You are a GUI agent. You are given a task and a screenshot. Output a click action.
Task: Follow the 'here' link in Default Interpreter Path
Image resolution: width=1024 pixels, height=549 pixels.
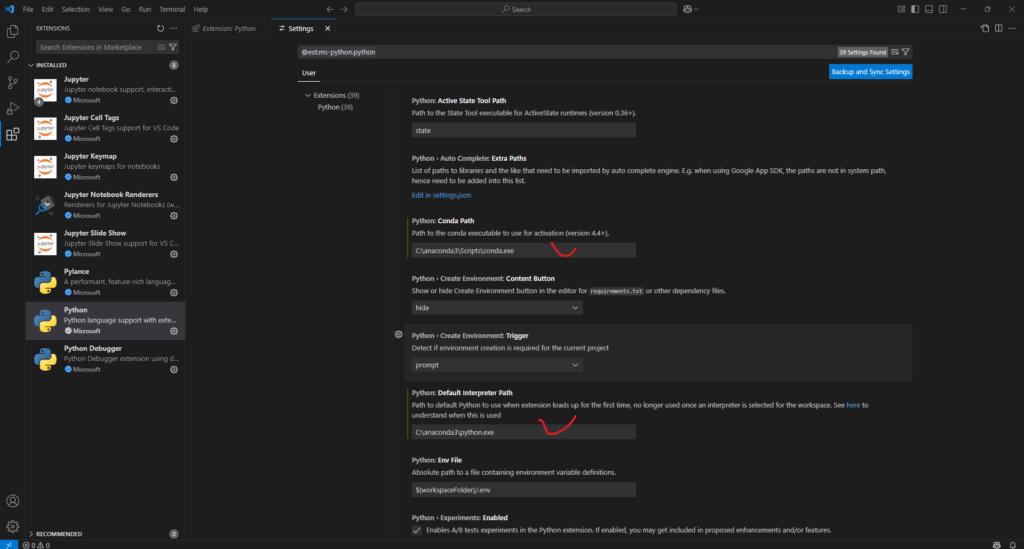[x=853, y=405]
